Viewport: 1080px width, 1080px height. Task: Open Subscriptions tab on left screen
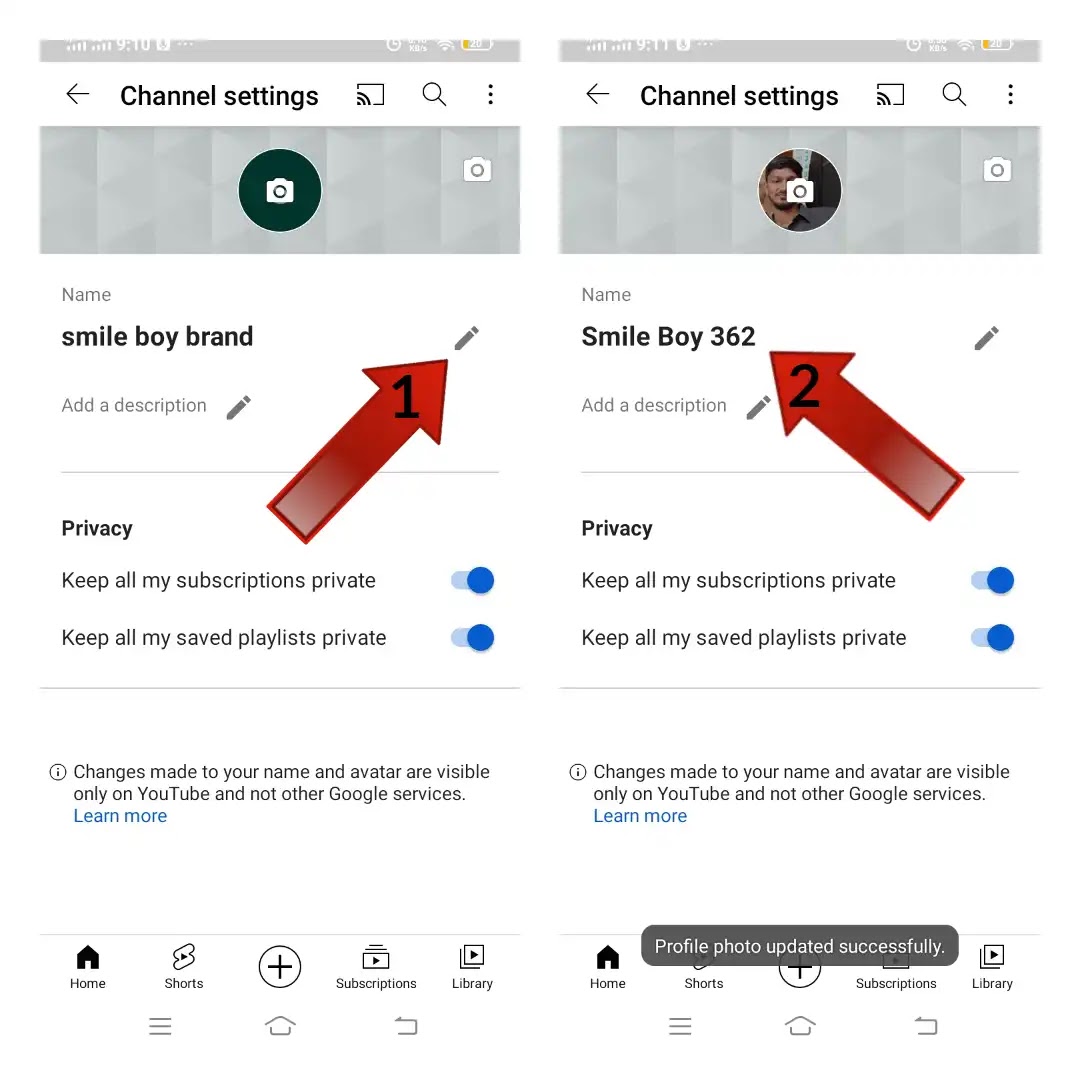click(376, 966)
